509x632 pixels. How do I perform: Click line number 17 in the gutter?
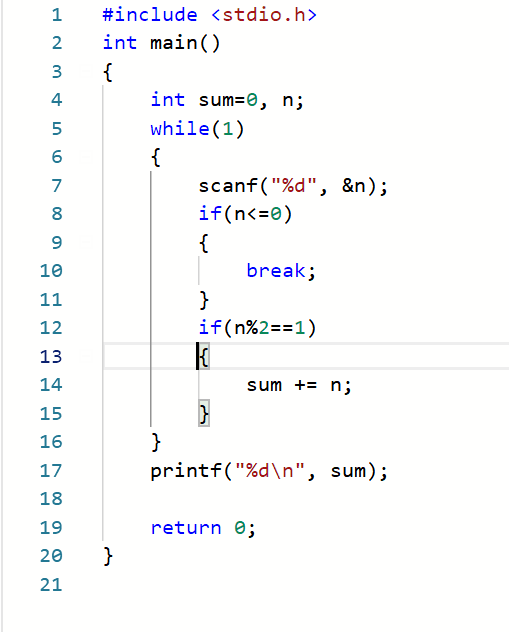click(51, 471)
